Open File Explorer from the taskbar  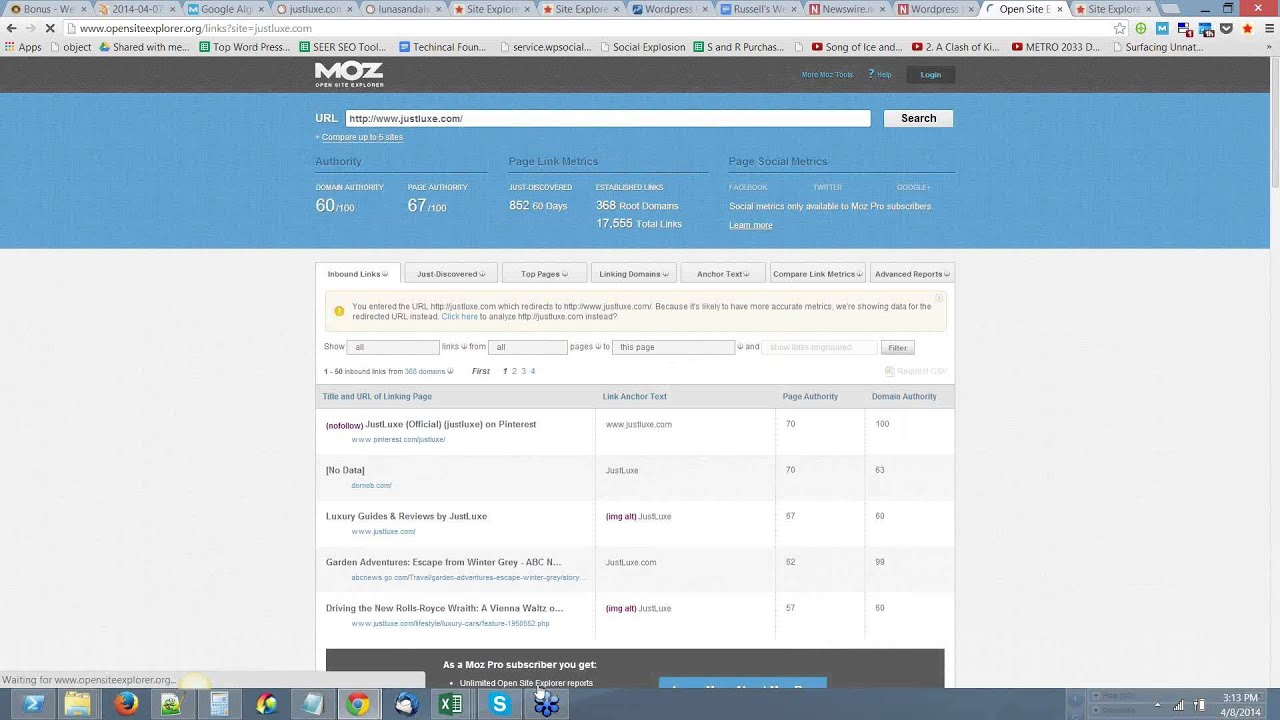pos(77,704)
